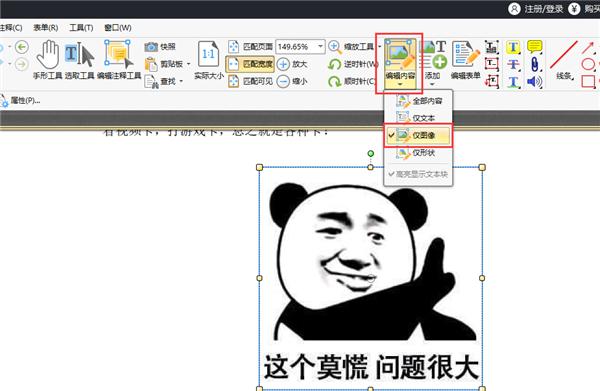Set view to Actual Size (实际大小)
Viewport: 600px width, 391px height.
click(209, 60)
